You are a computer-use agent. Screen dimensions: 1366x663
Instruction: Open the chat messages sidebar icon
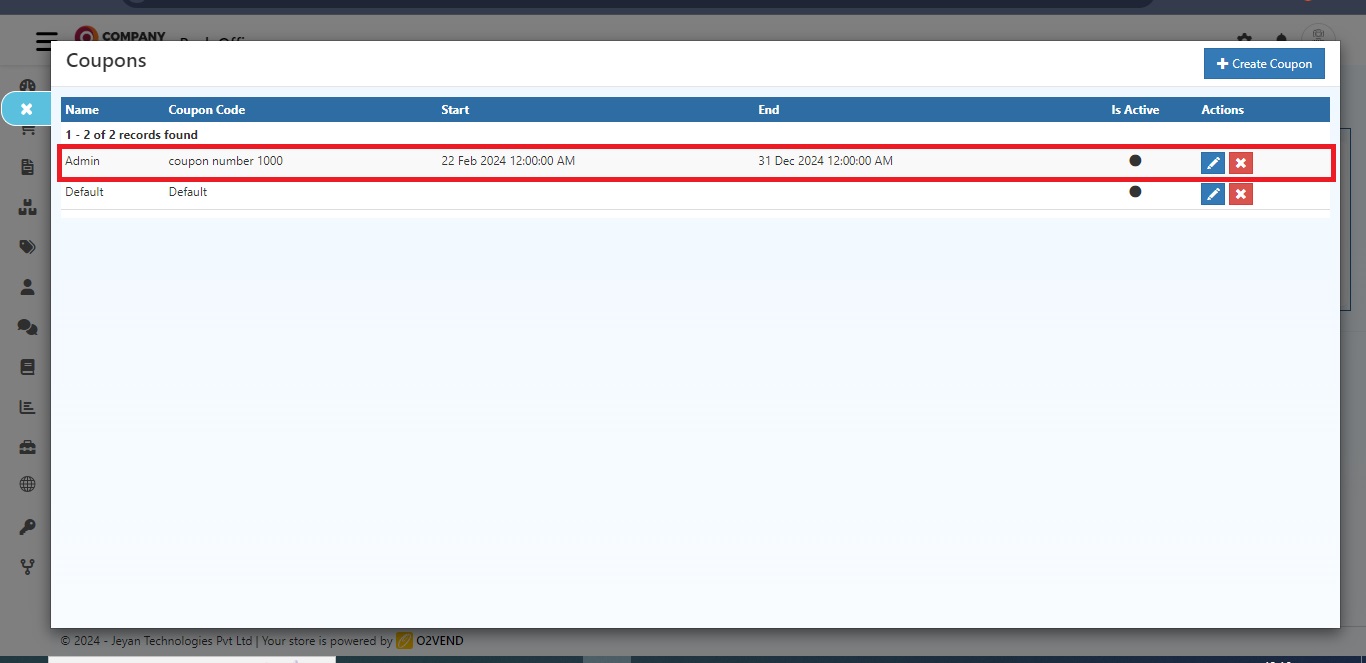(26, 327)
